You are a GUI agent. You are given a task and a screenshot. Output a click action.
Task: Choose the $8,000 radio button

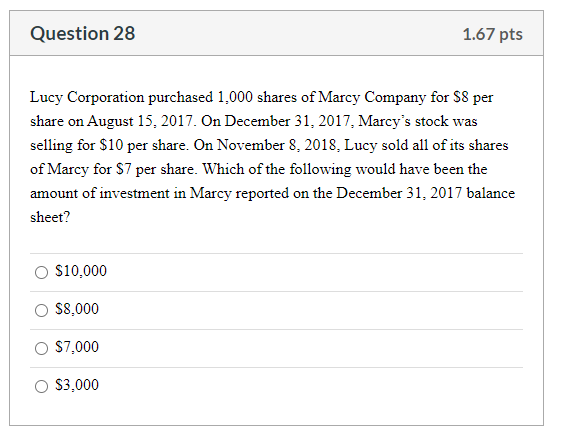[x=41, y=310]
